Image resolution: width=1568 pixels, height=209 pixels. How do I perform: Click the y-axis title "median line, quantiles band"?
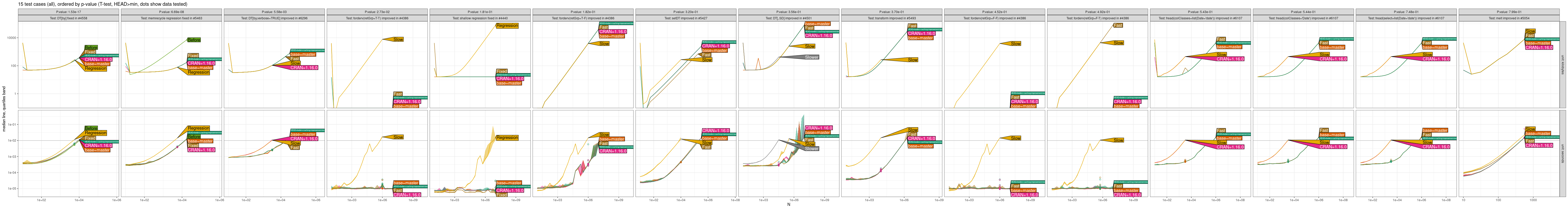4,108
